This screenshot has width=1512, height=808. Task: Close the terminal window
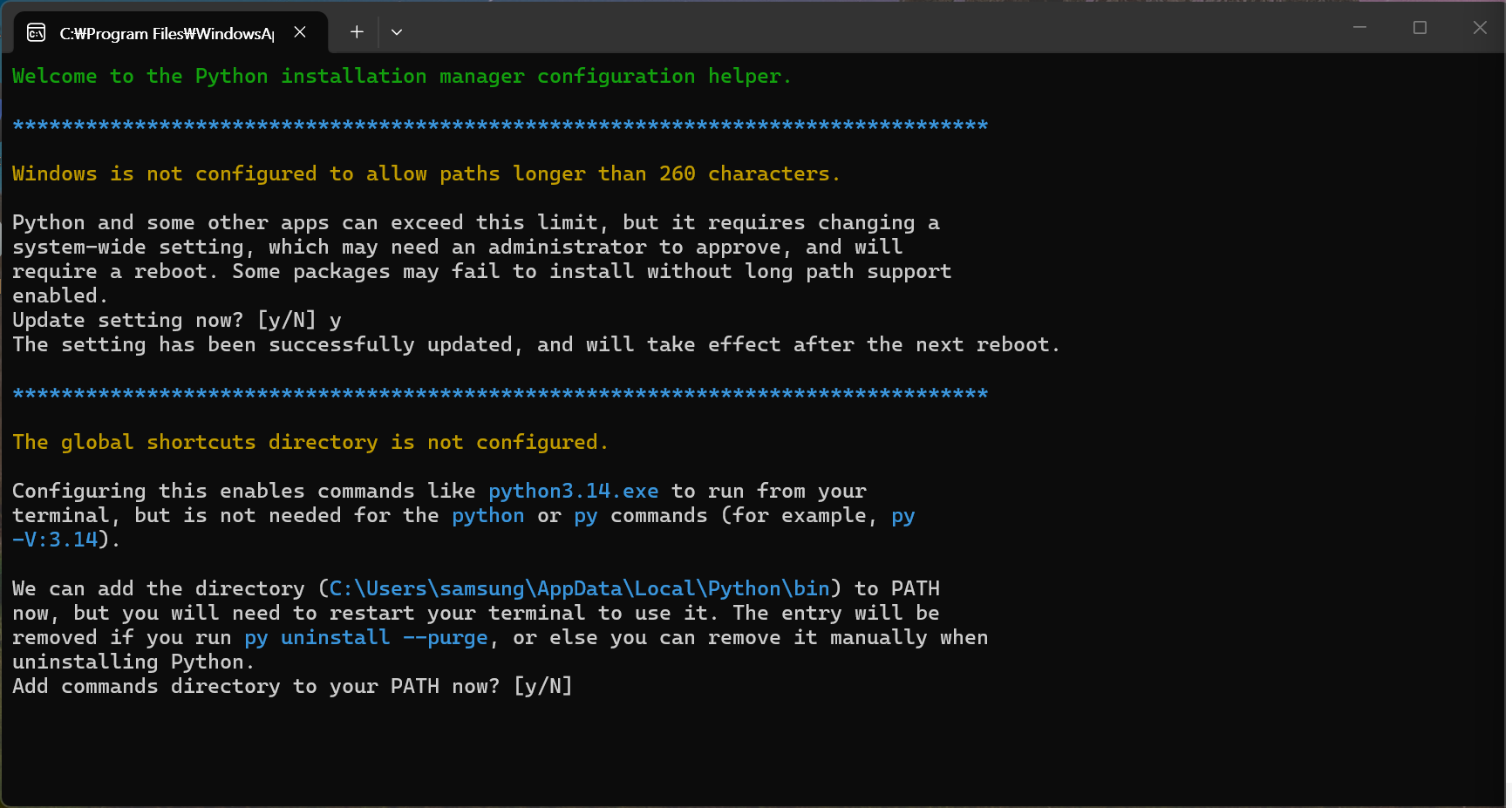1480,28
